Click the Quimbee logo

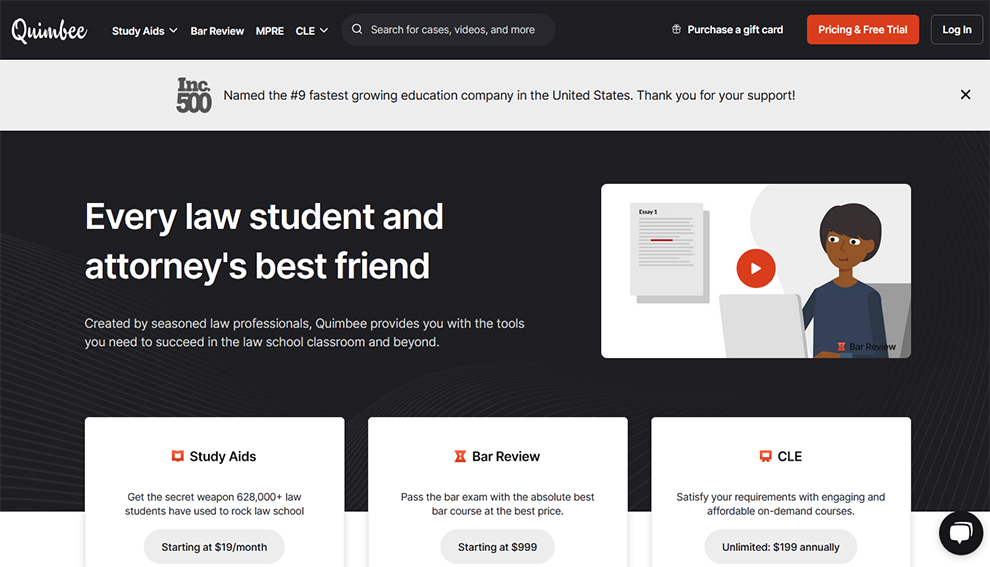(49, 30)
